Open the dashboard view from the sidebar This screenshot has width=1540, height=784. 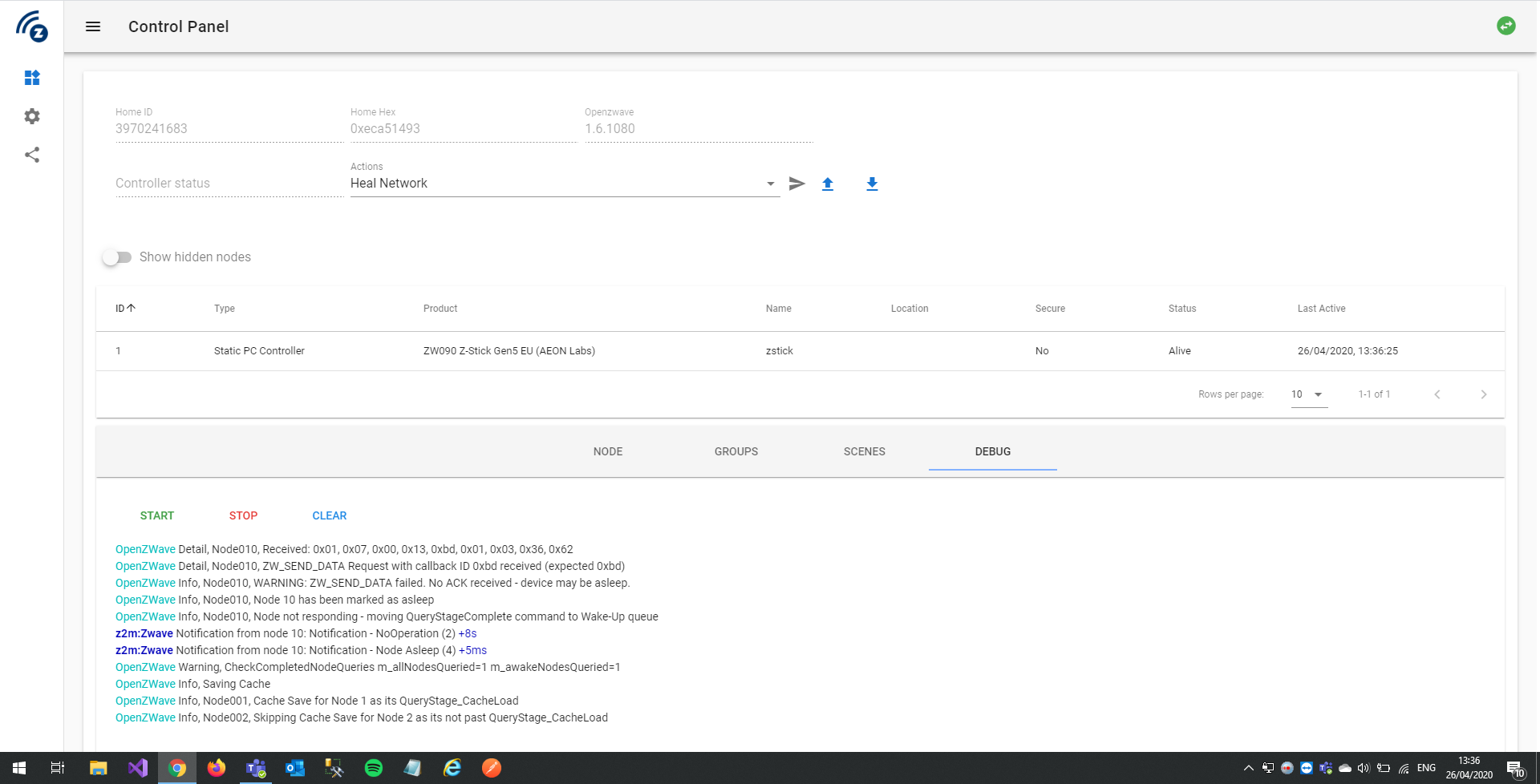32,78
